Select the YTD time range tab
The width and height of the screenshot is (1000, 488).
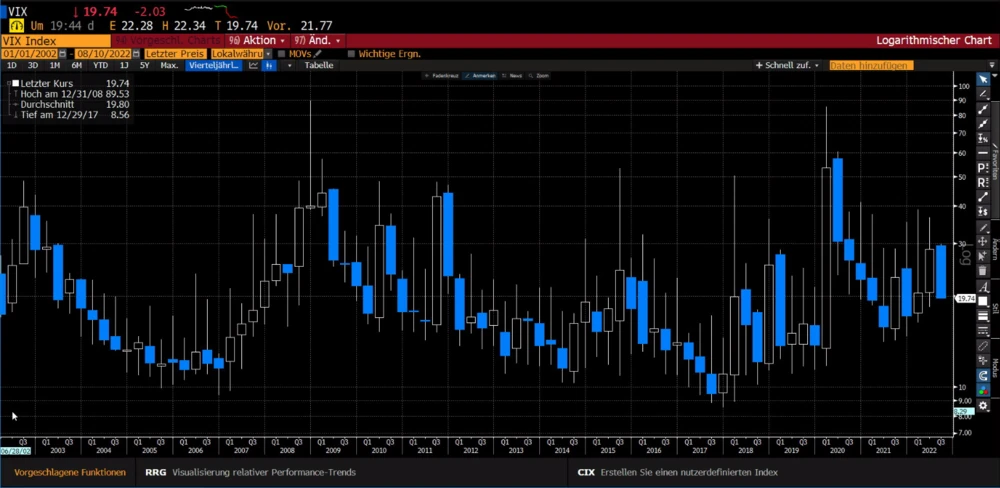click(100, 65)
